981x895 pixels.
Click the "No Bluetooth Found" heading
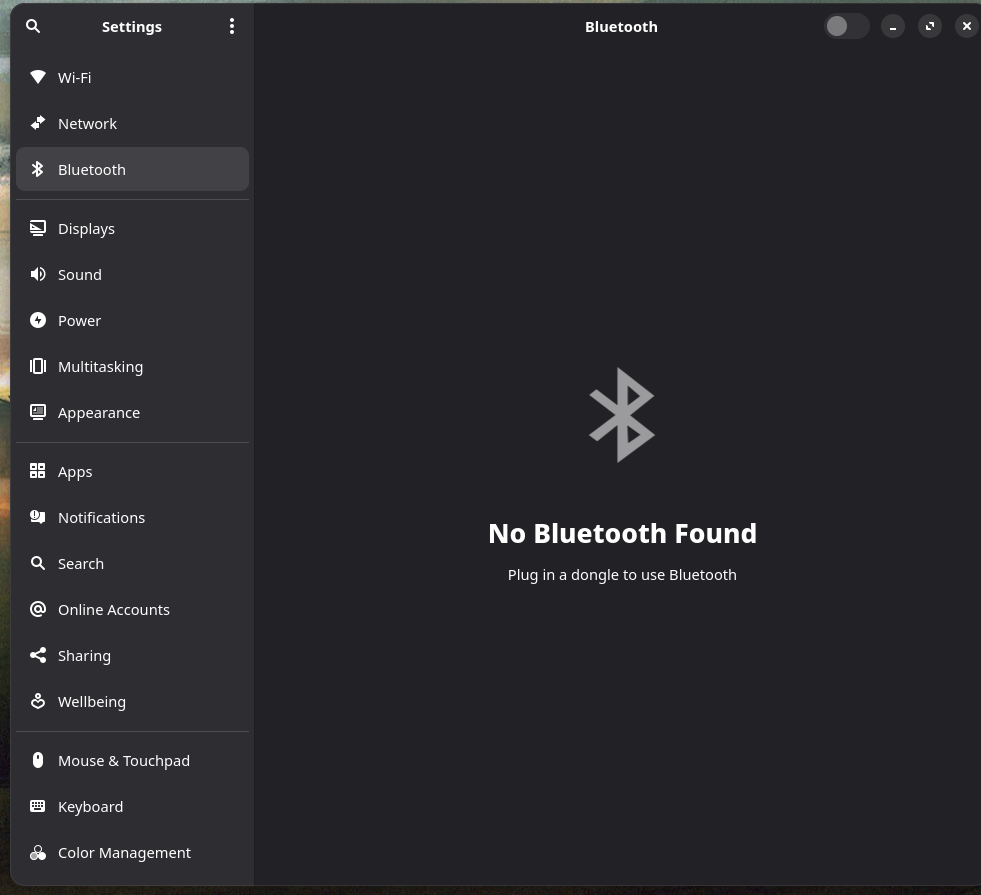pos(623,533)
